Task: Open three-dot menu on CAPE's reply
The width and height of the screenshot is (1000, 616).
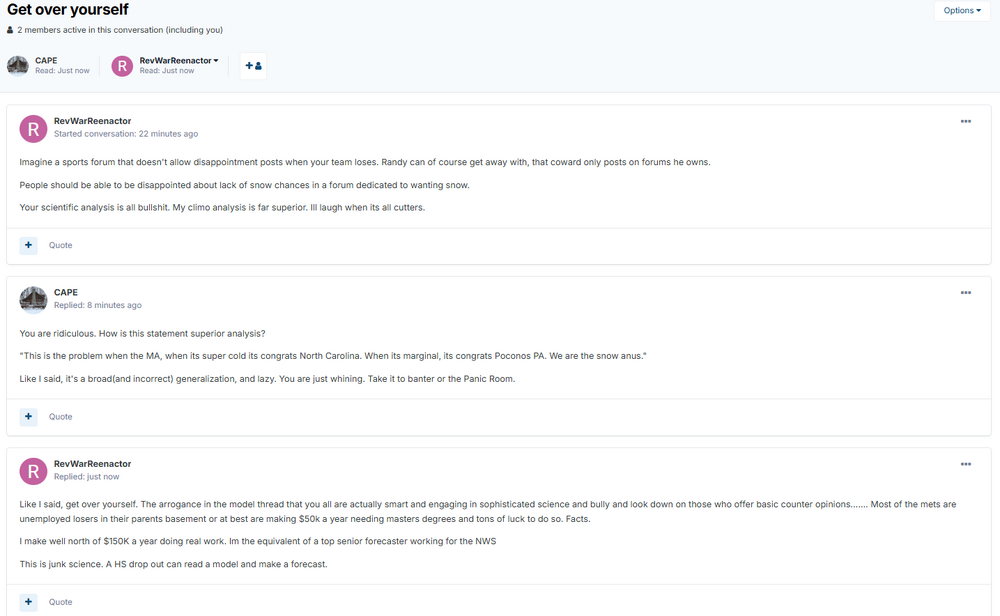Action: point(965,293)
